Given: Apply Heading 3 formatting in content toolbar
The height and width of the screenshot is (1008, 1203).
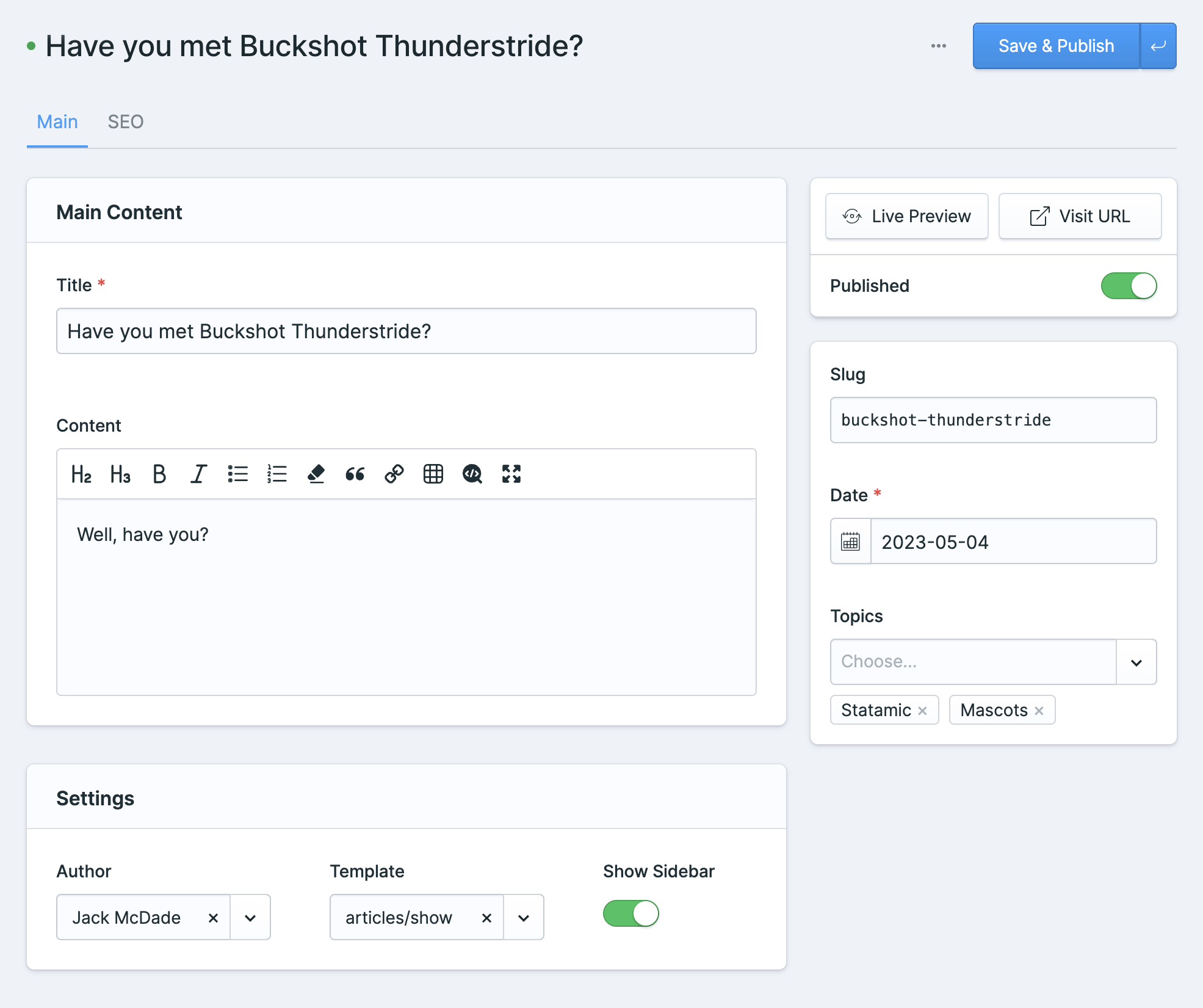Looking at the screenshot, I should 120,474.
